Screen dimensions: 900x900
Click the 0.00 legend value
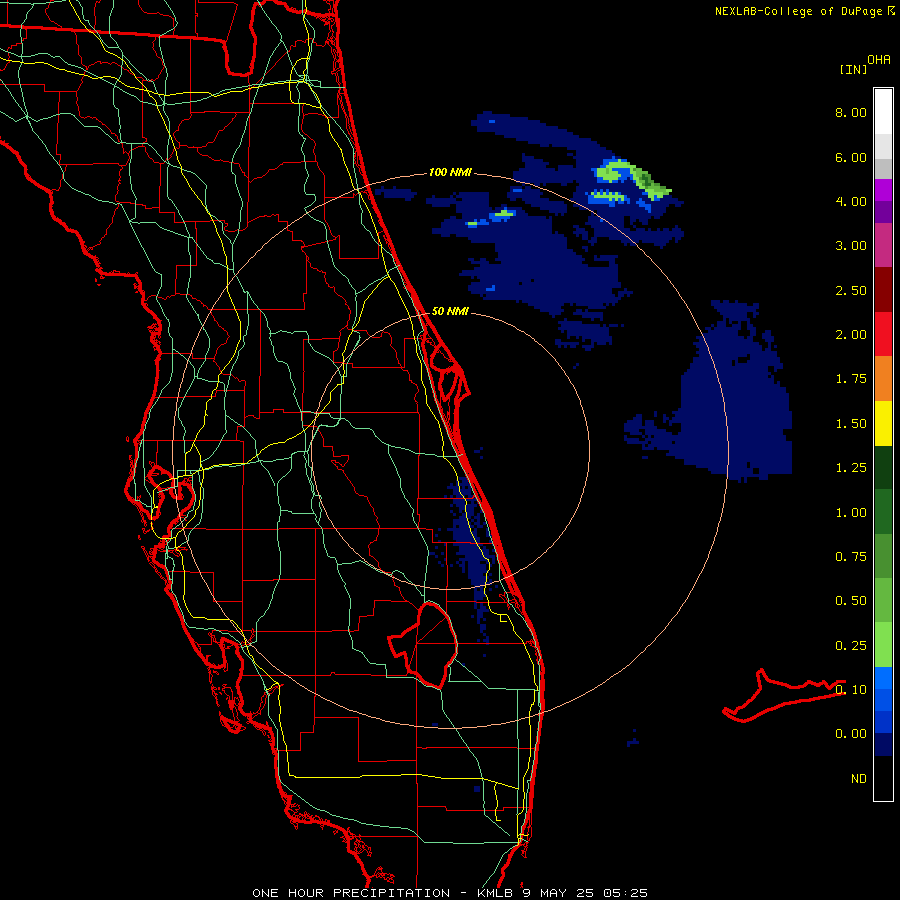click(x=851, y=734)
